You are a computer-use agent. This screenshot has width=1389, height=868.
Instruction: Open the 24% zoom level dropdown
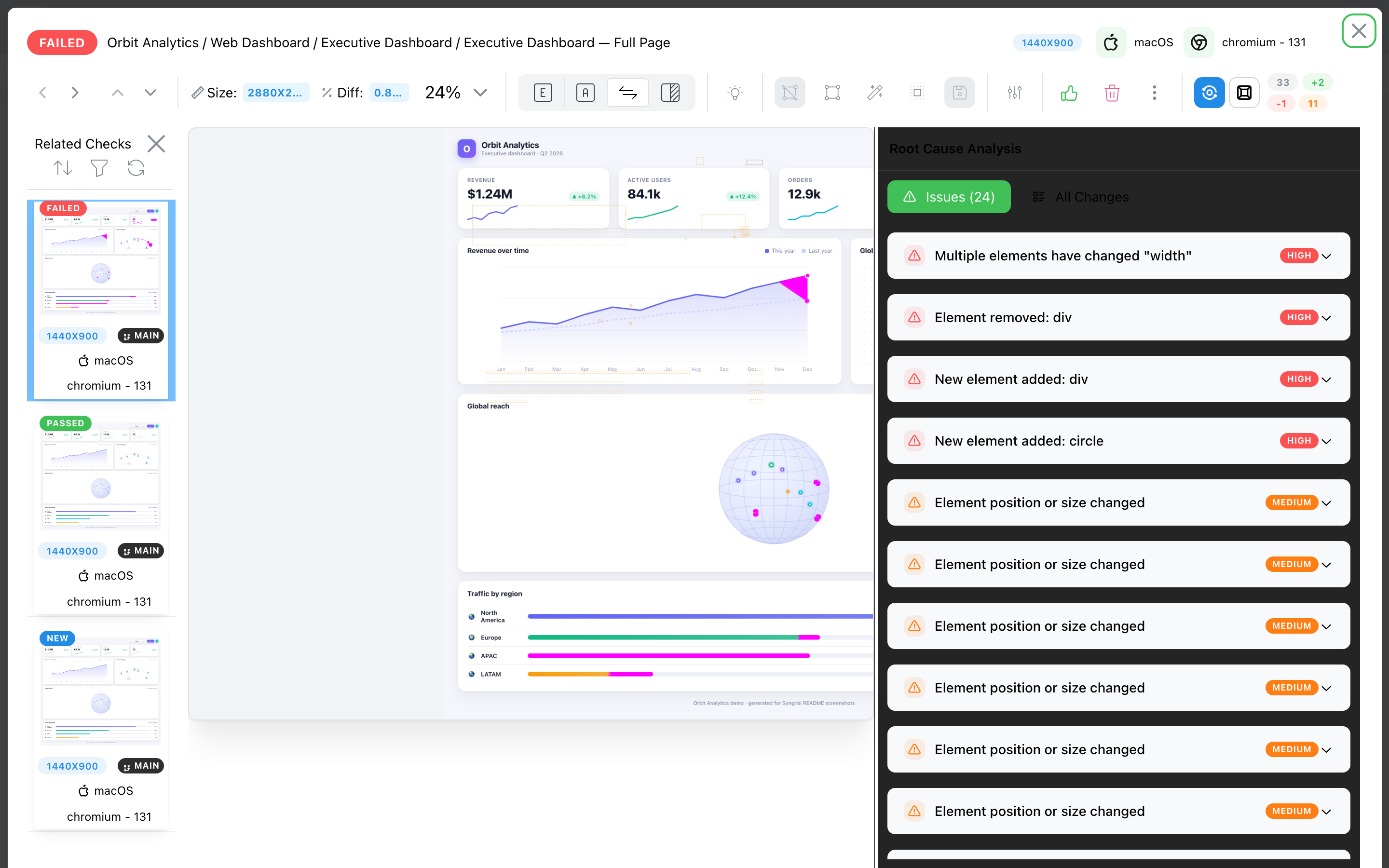[x=456, y=93]
